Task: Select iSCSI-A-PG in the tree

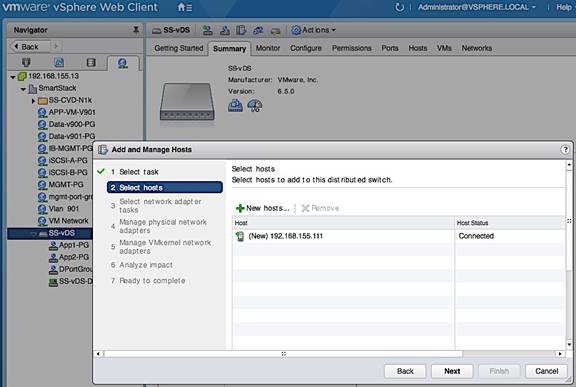Action: [x=63, y=160]
